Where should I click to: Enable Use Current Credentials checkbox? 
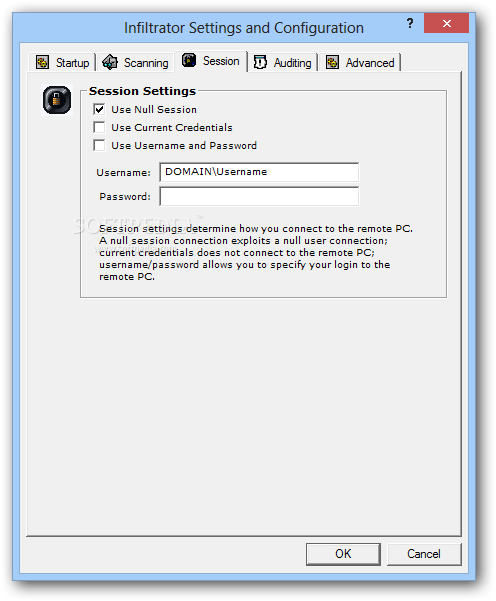[99, 127]
